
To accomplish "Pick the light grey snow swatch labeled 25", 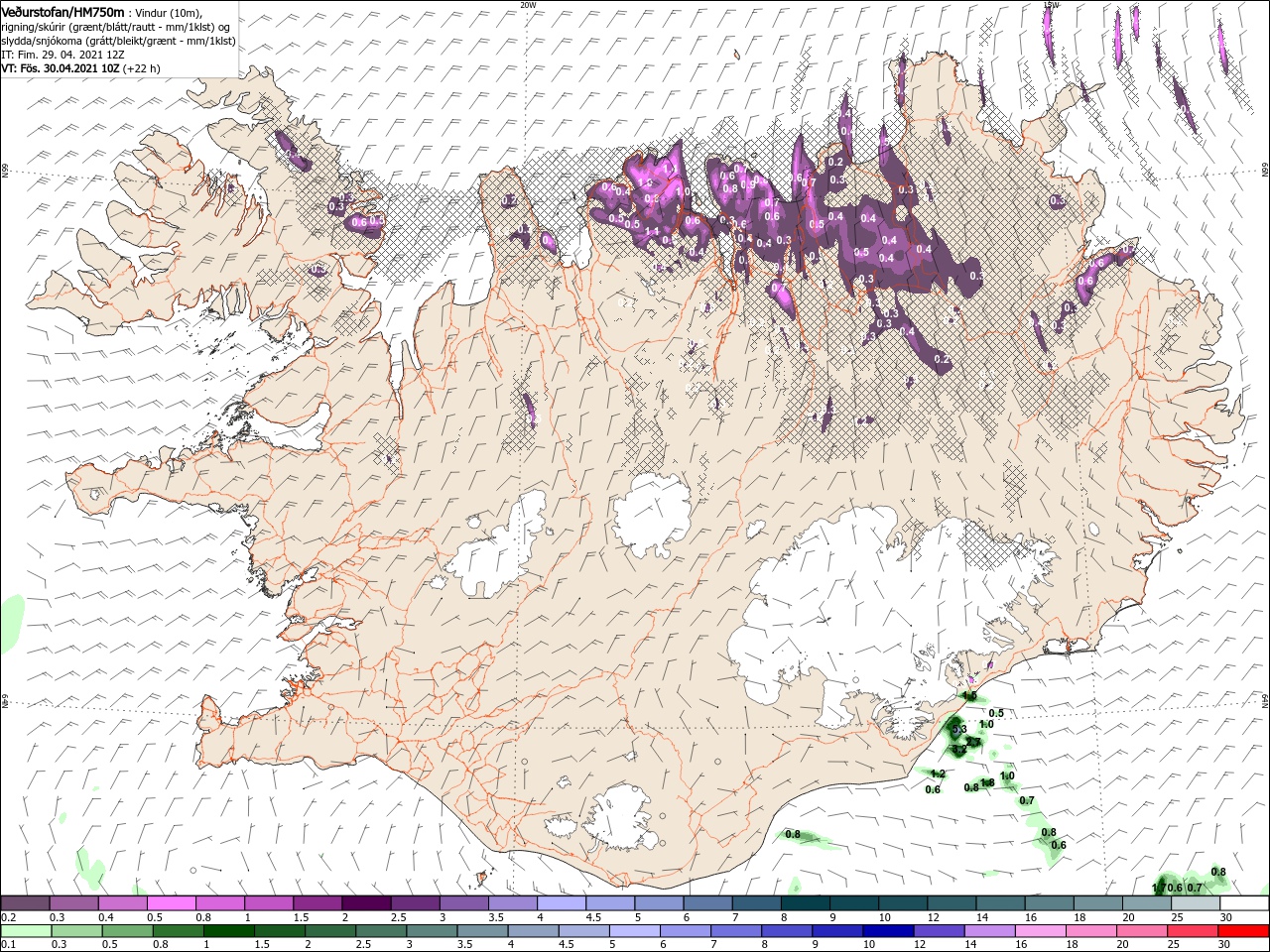I will click(x=1196, y=903).
